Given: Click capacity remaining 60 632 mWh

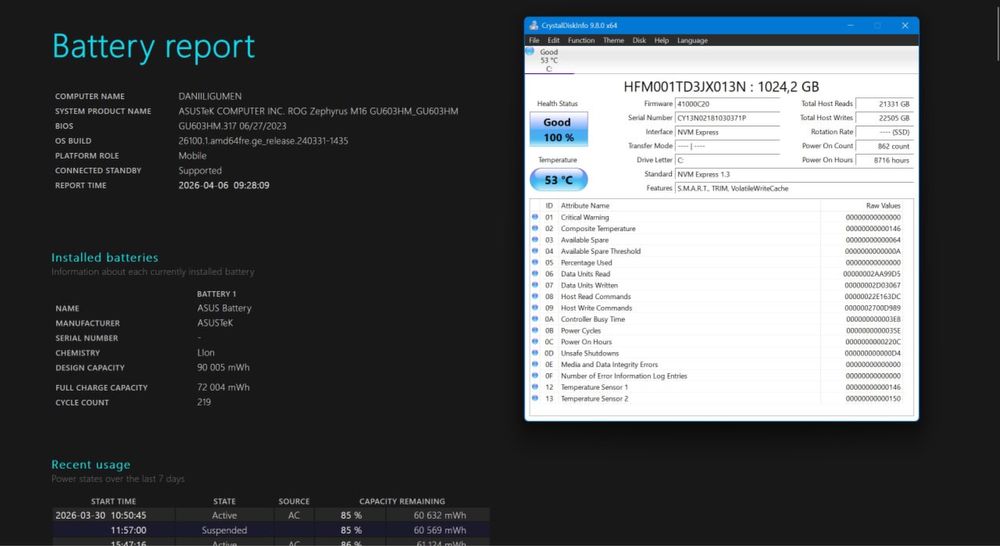Looking at the screenshot, I should (x=440, y=515).
